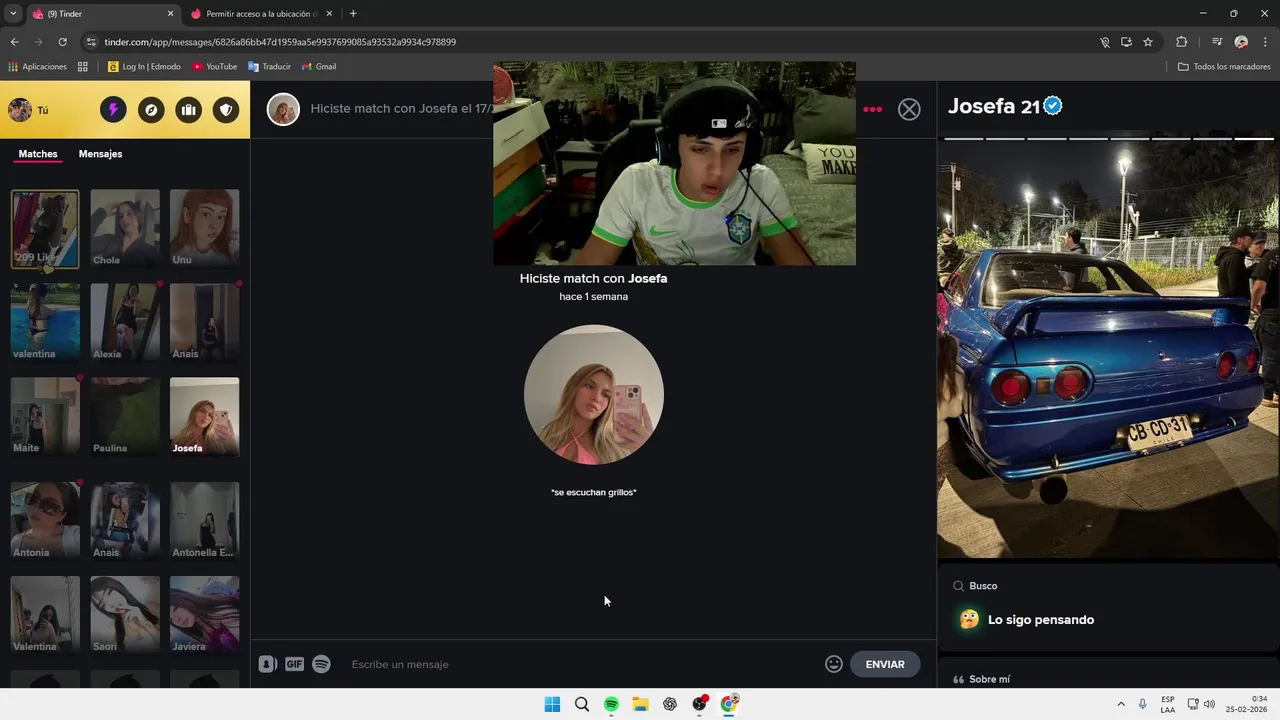Open the Spotify song share icon
This screenshot has width=1280, height=720.
pyautogui.click(x=321, y=664)
